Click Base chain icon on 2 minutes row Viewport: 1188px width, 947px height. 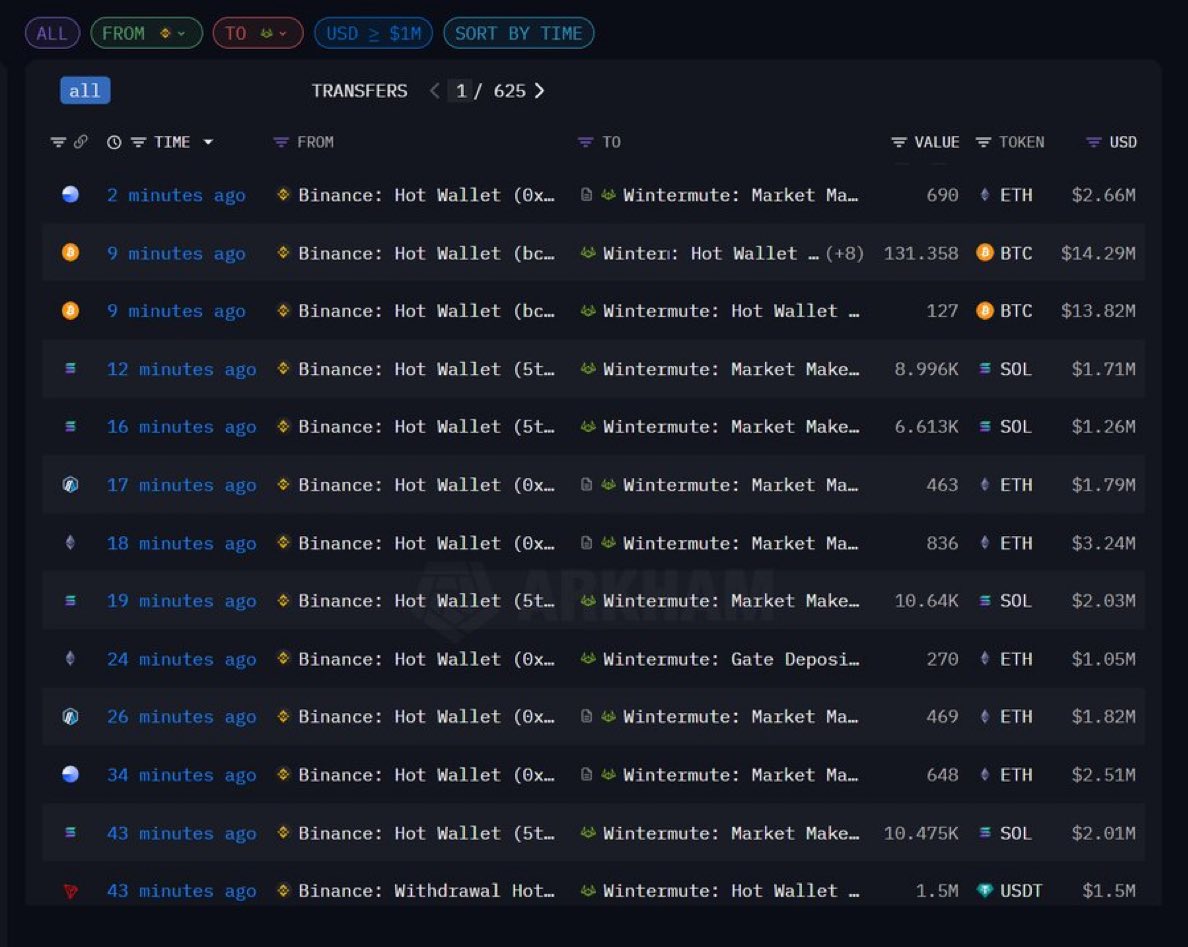(x=70, y=195)
